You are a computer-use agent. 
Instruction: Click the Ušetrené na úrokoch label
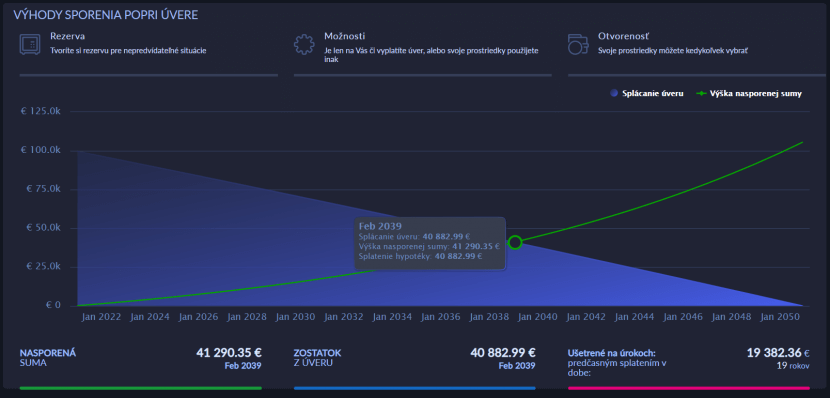[x=612, y=353]
